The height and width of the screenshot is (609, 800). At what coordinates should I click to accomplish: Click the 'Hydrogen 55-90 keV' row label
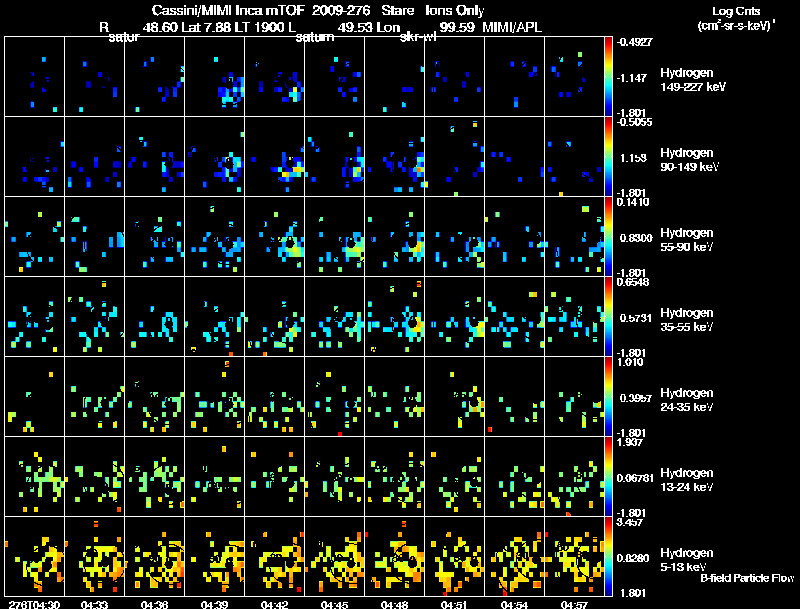click(686, 240)
